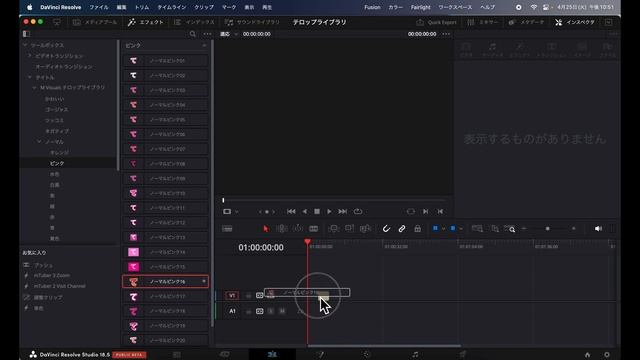Activate the Trim Edit Mode tool
This screenshot has height=360, width=640.
tap(282, 229)
